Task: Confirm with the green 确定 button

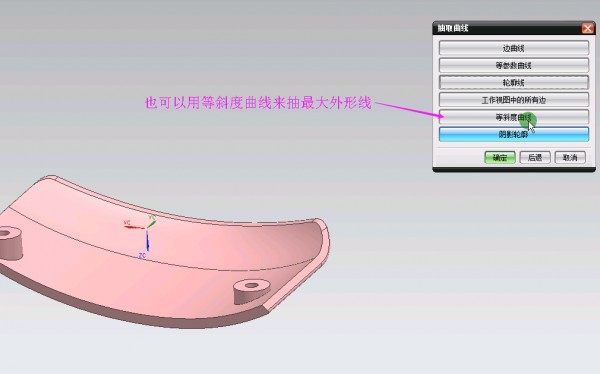Action: point(500,157)
